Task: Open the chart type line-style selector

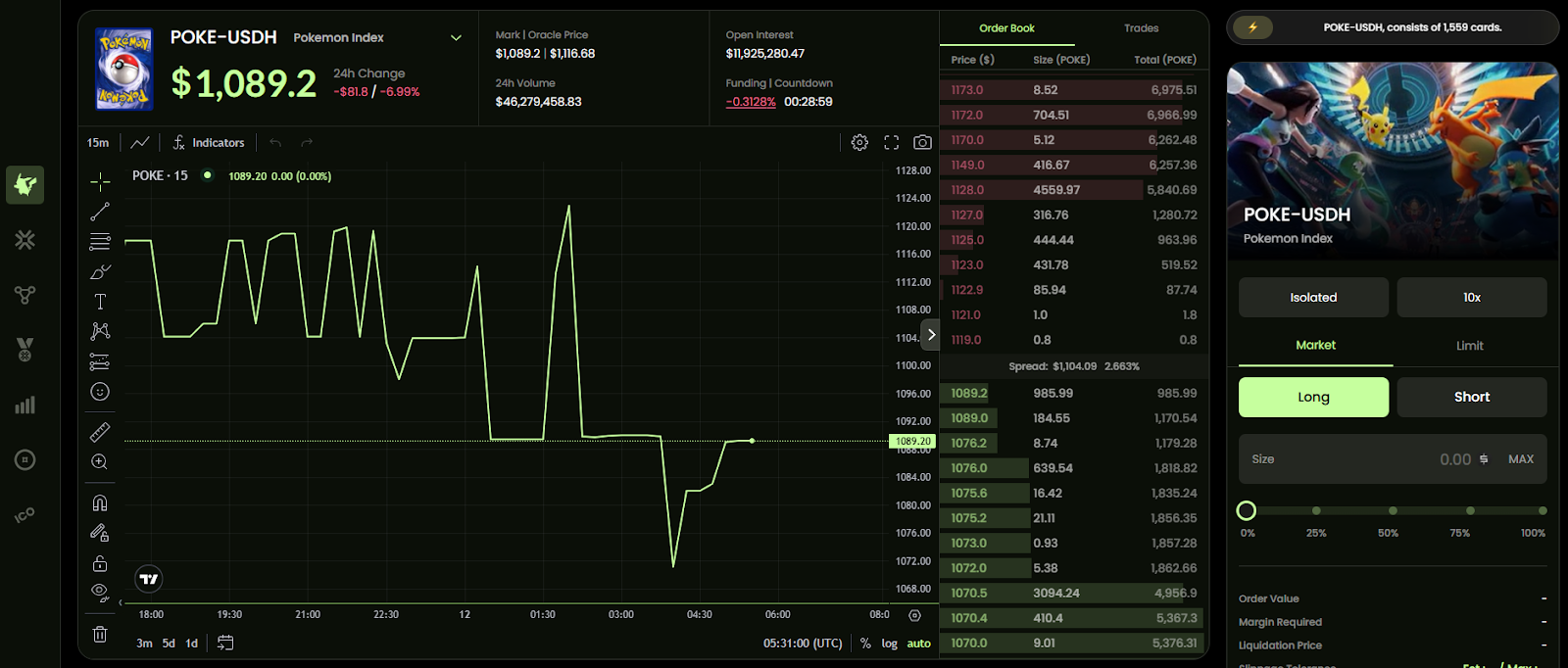Action: [140, 143]
